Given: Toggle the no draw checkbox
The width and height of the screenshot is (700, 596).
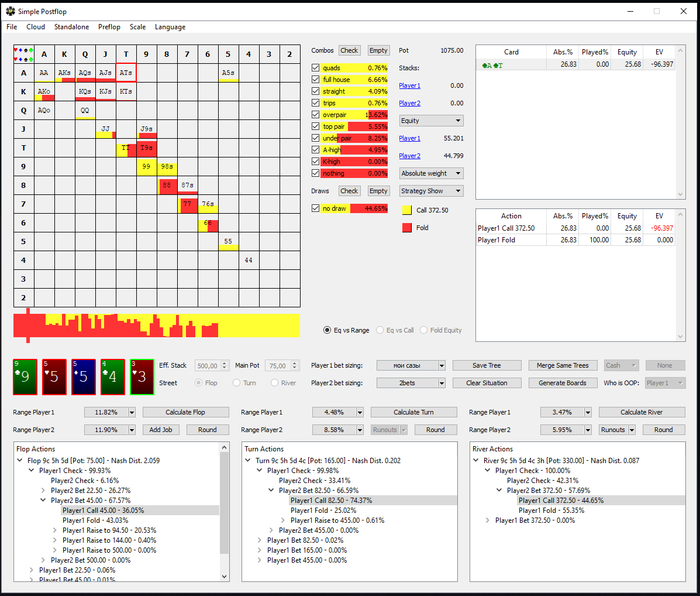Looking at the screenshot, I should point(316,208).
